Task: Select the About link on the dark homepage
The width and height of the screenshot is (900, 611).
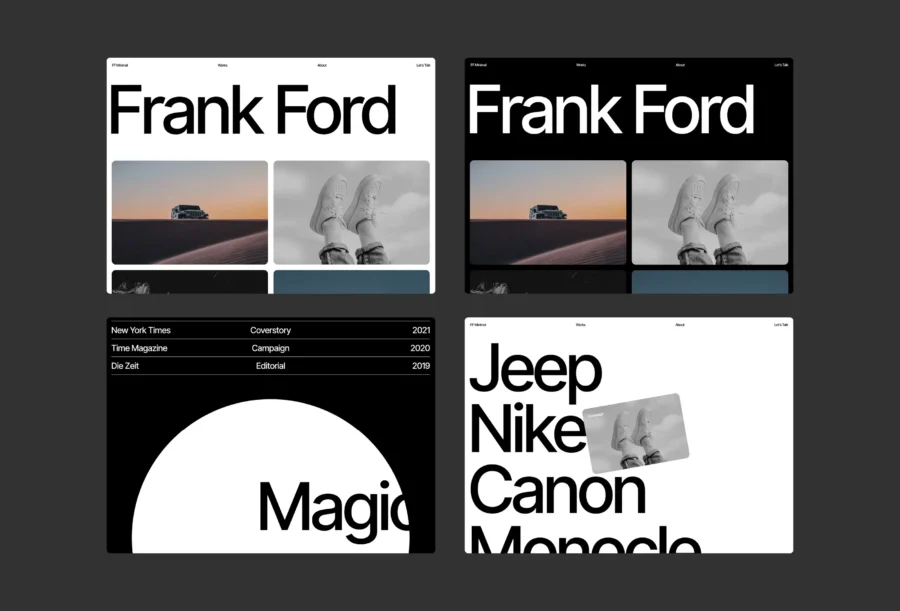Action: pos(680,64)
